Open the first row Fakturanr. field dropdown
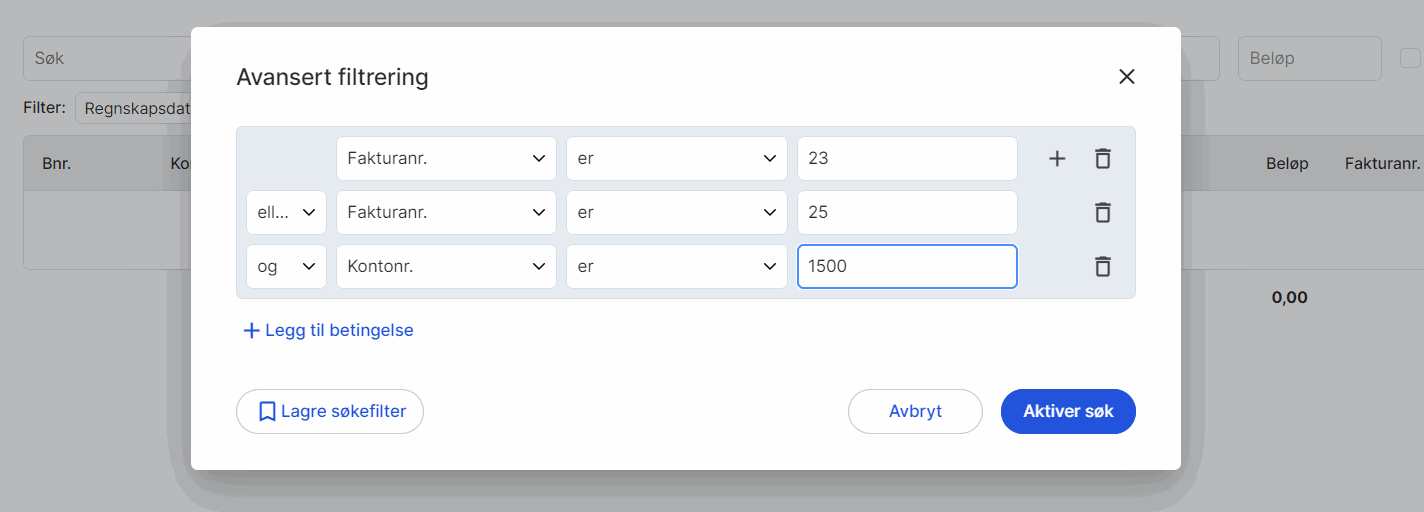This screenshot has height=512, width=1424. pos(446,158)
